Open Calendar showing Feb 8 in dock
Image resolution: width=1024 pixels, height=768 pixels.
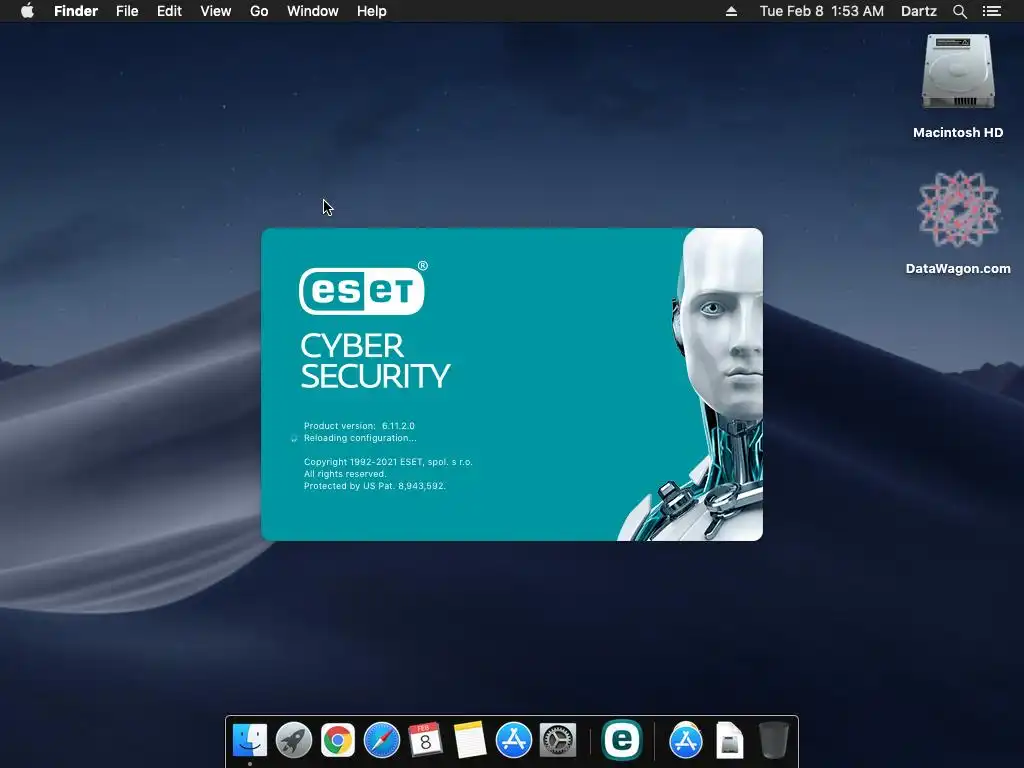pos(425,740)
